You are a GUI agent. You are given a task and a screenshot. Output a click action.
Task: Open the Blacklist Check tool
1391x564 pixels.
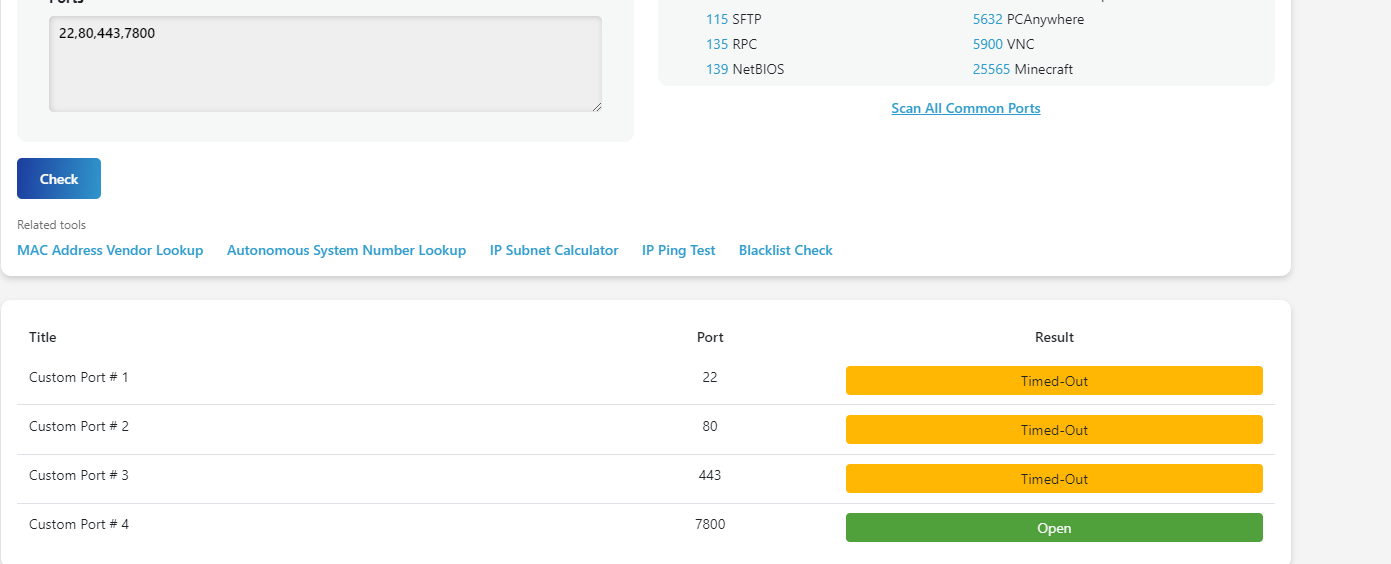[785, 250]
